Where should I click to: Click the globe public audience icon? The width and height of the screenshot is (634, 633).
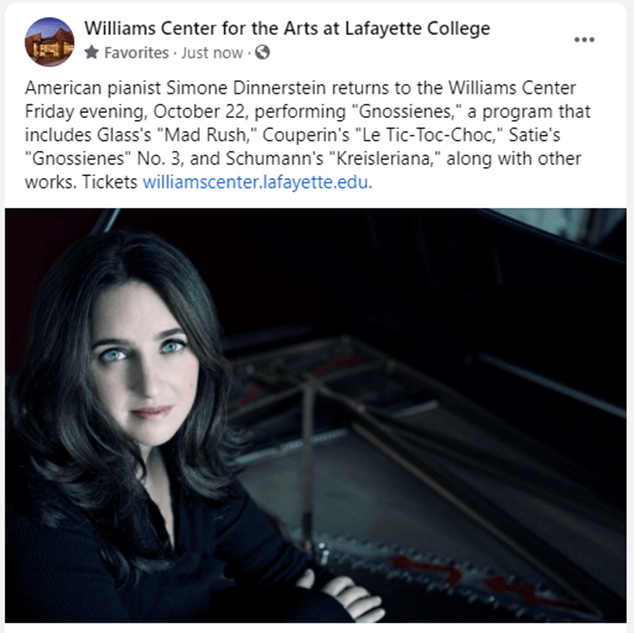[262, 53]
